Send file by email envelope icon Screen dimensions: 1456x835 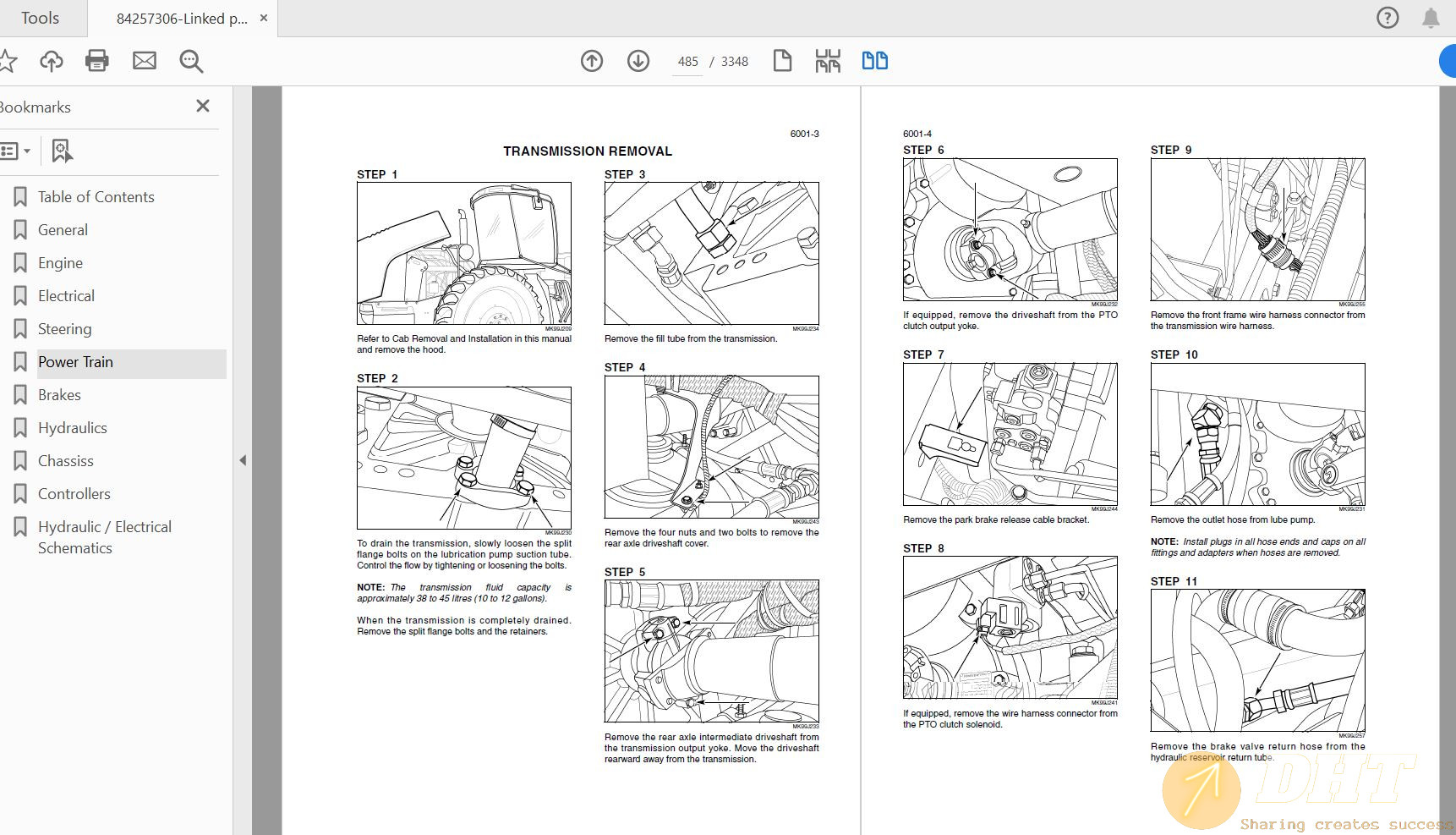(x=145, y=61)
